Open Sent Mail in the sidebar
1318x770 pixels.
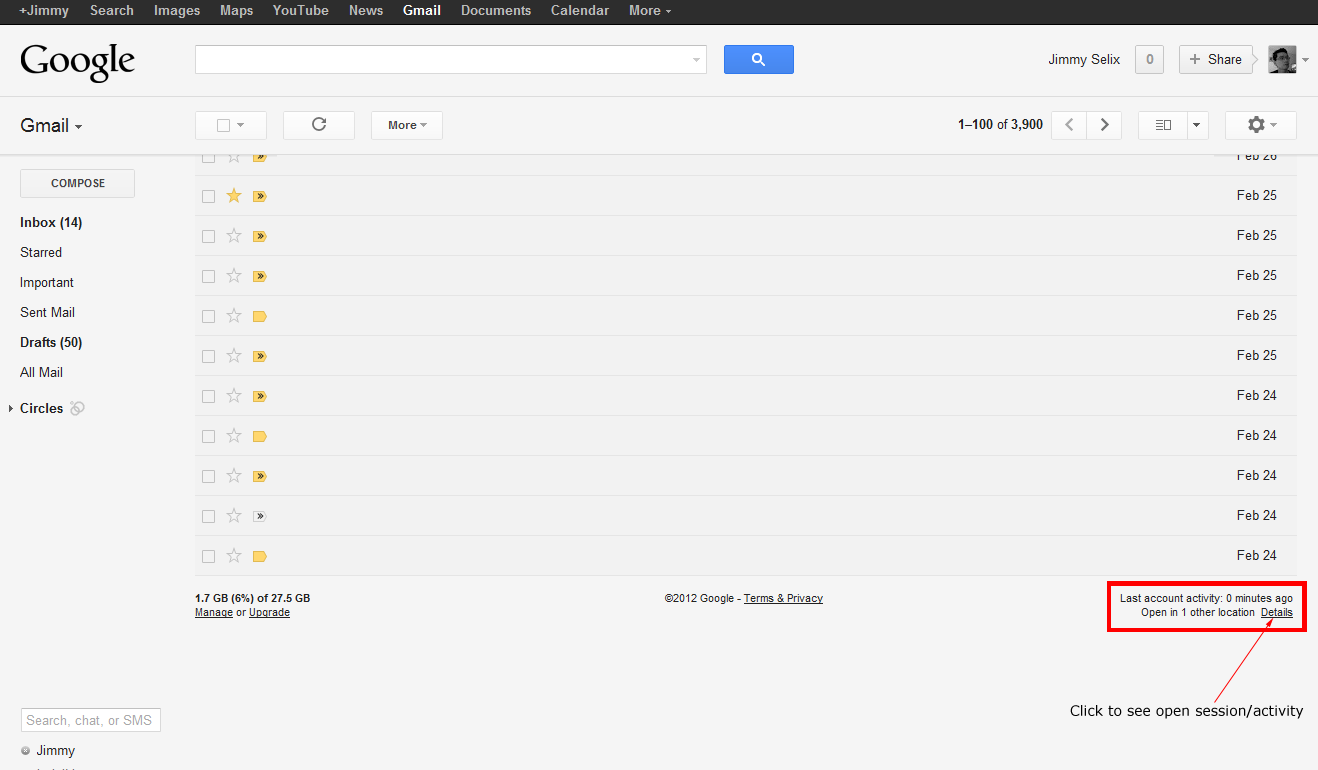point(48,313)
